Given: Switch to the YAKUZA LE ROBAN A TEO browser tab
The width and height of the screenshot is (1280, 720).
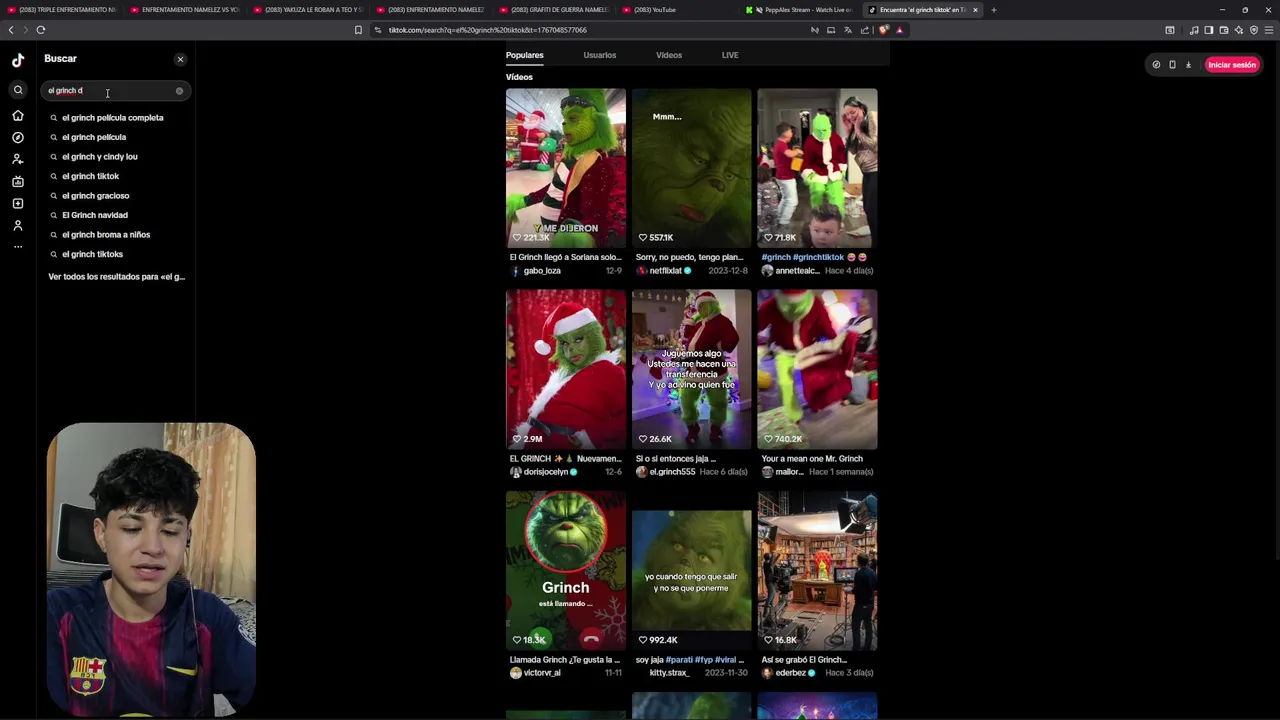Looking at the screenshot, I should pos(308,10).
